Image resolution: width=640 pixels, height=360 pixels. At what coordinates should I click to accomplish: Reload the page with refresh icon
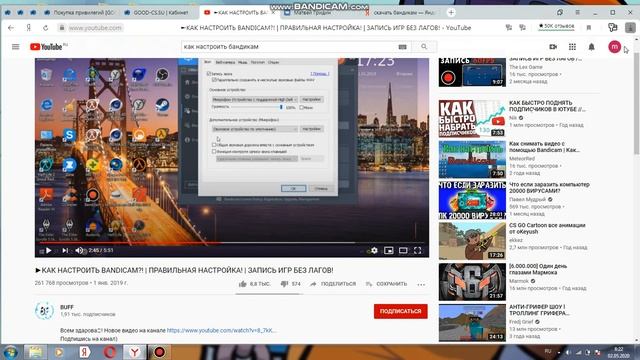click(x=45, y=28)
